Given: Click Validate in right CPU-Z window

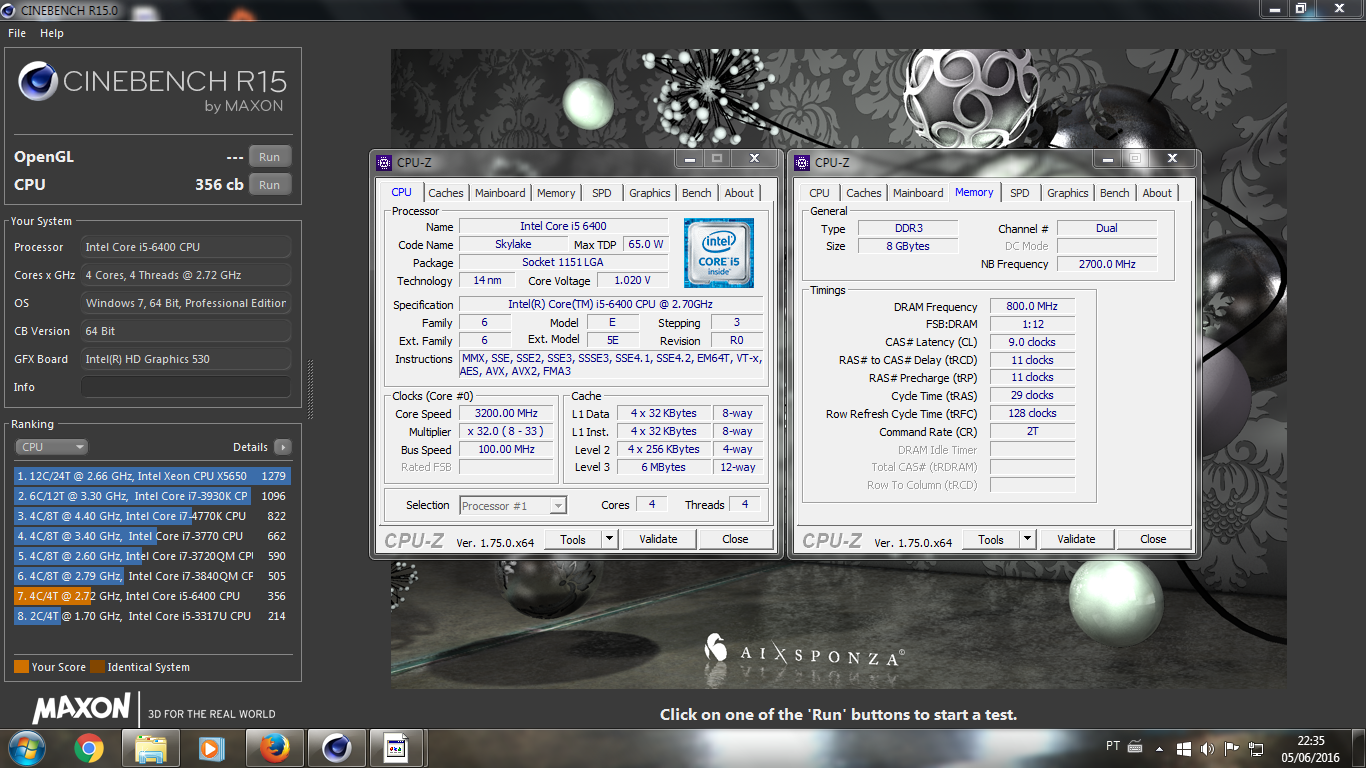Looking at the screenshot, I should point(1076,539).
